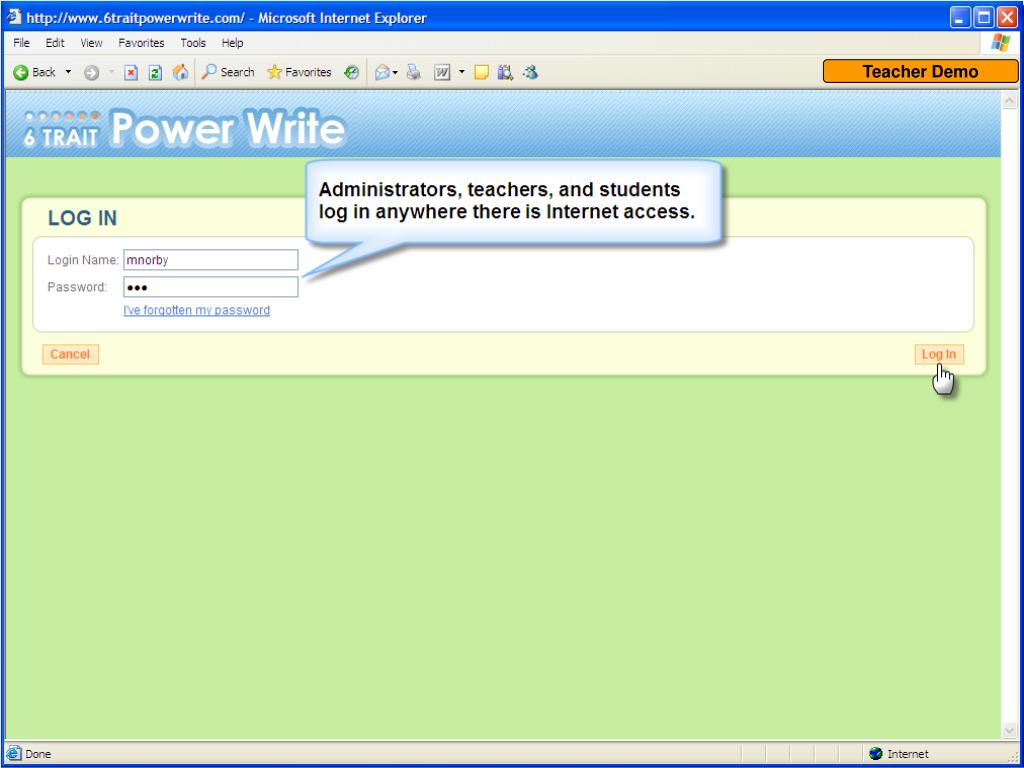This screenshot has height=768, width=1024.
Task: Open the Favorites pane from toolbar
Action: [x=299, y=72]
